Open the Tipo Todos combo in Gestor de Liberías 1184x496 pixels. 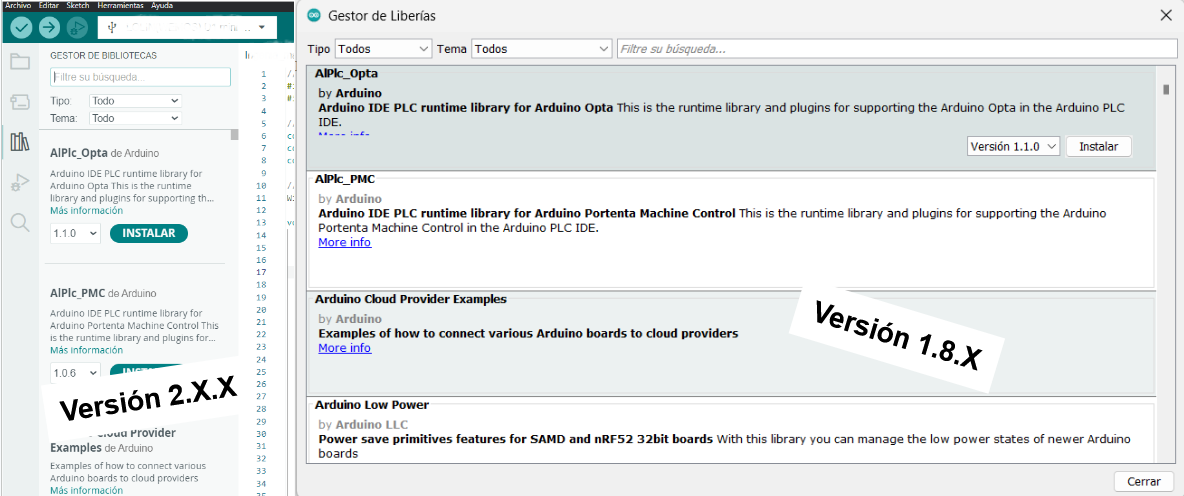pyautogui.click(x=383, y=48)
